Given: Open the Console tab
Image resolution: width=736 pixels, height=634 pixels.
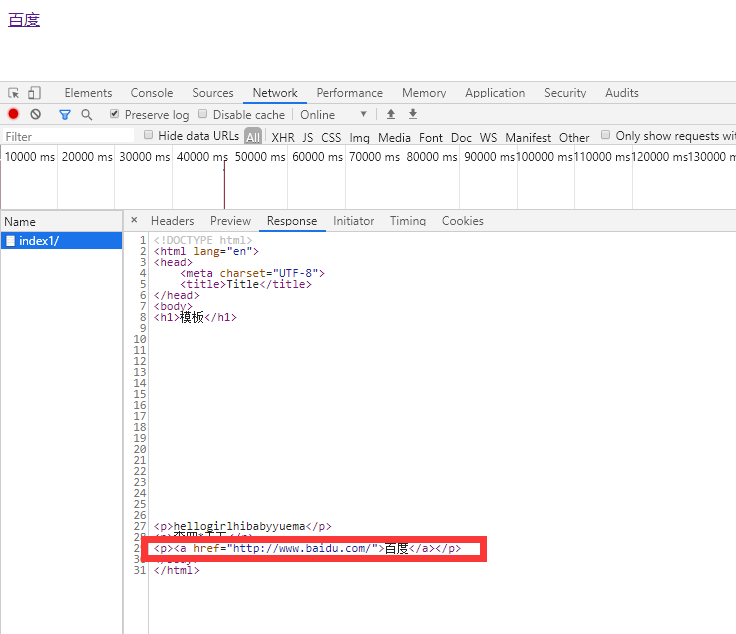Looking at the screenshot, I should [x=152, y=93].
